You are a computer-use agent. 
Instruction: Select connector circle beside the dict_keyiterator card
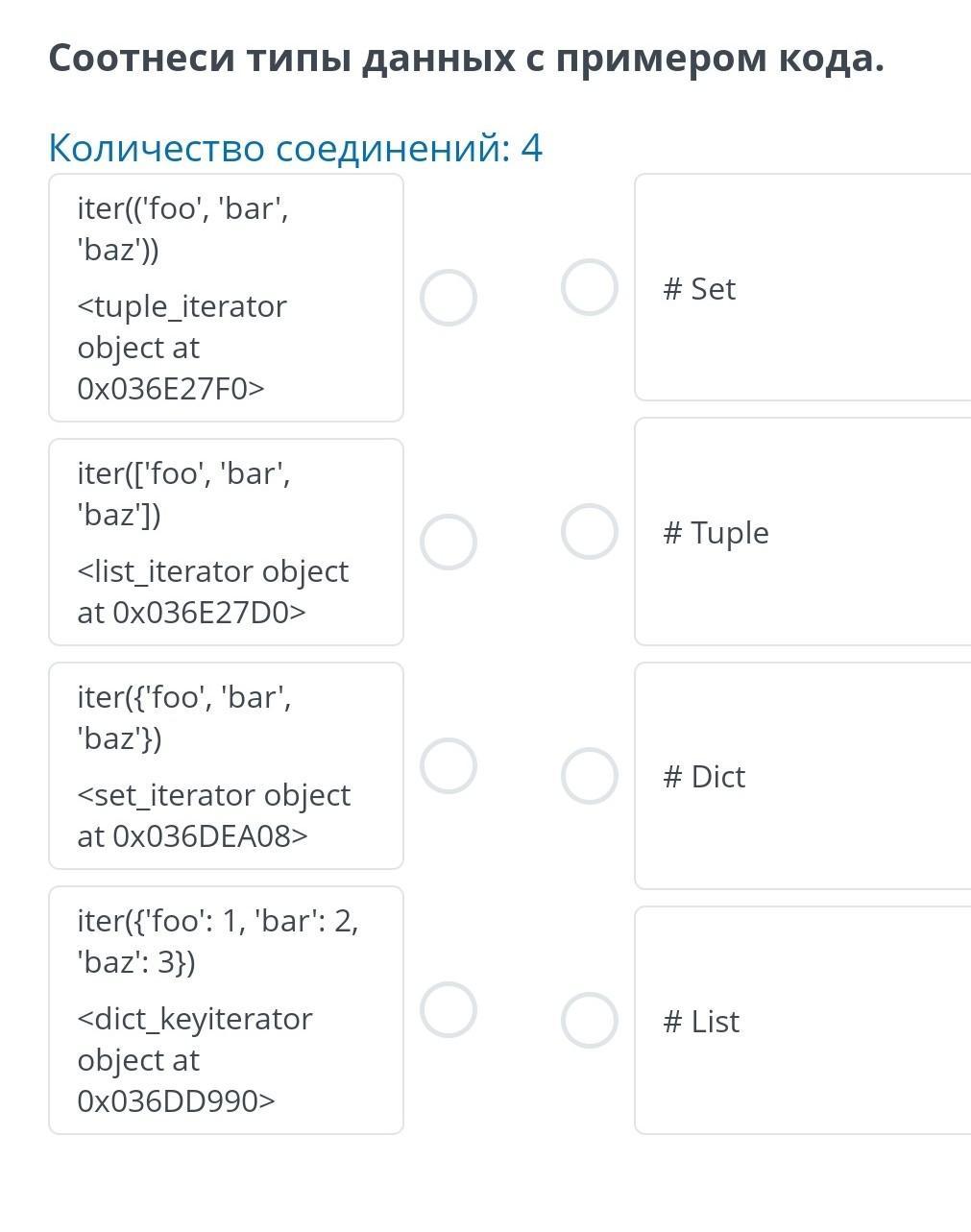(x=449, y=1009)
